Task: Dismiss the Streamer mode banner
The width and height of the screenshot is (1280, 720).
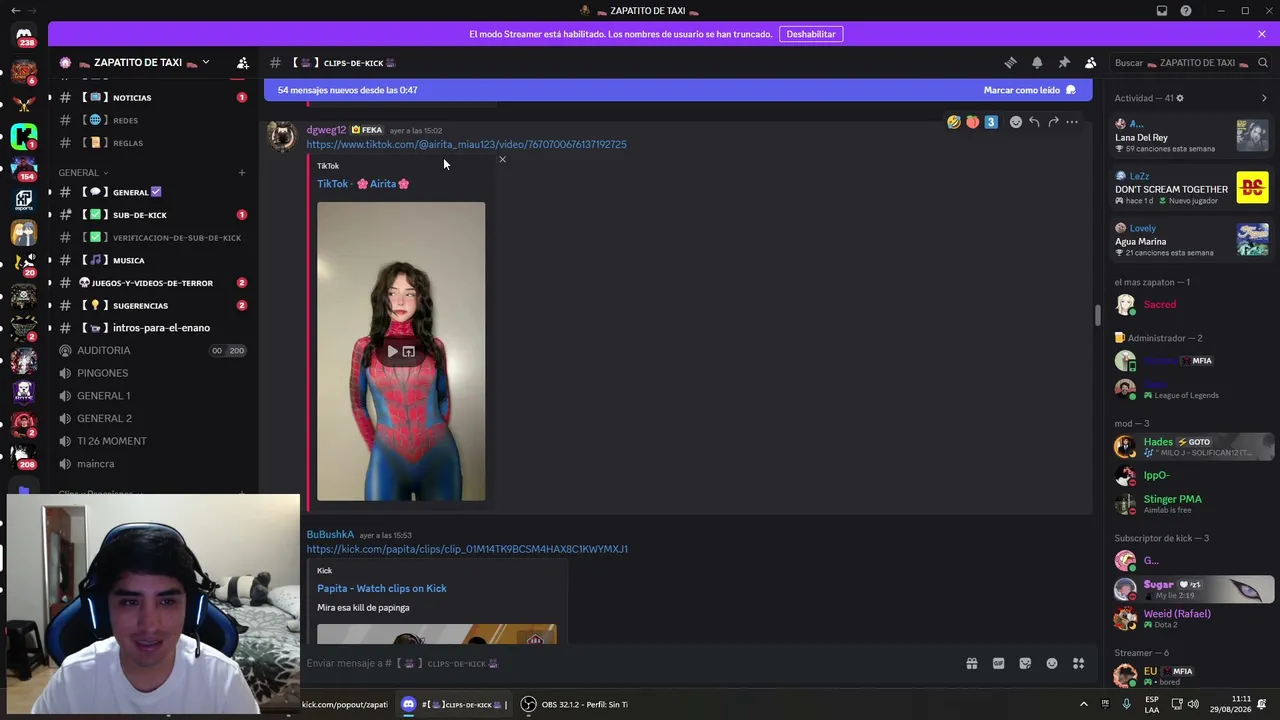Action: pyautogui.click(x=1262, y=34)
